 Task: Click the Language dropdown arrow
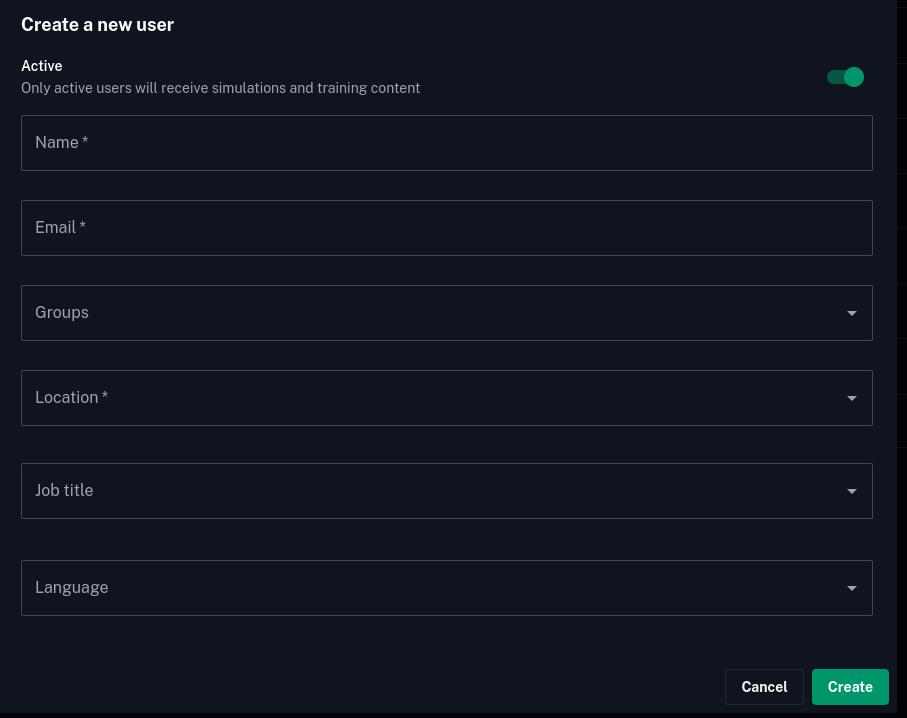point(851,588)
